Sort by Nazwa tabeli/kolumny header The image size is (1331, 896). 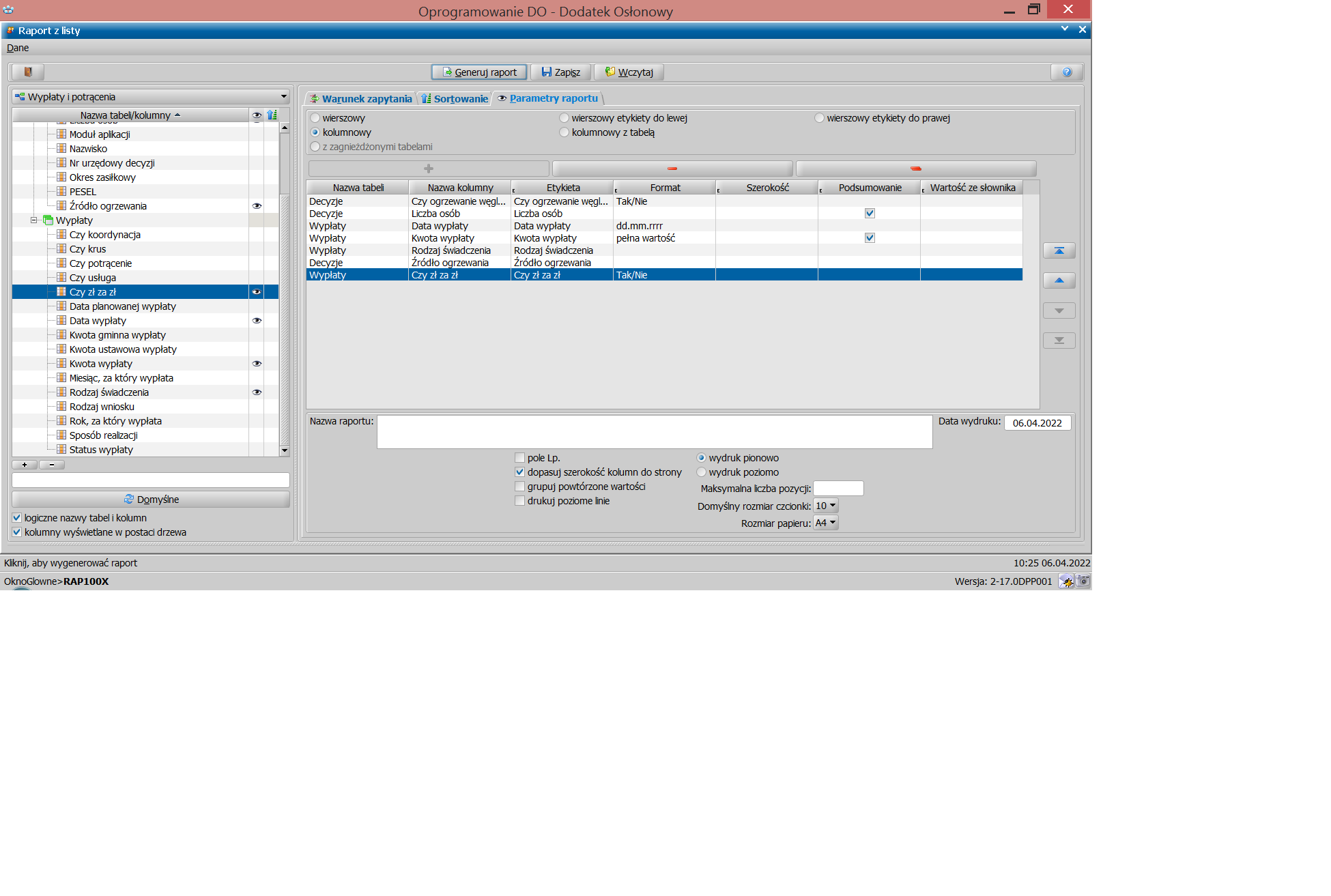pyautogui.click(x=130, y=115)
